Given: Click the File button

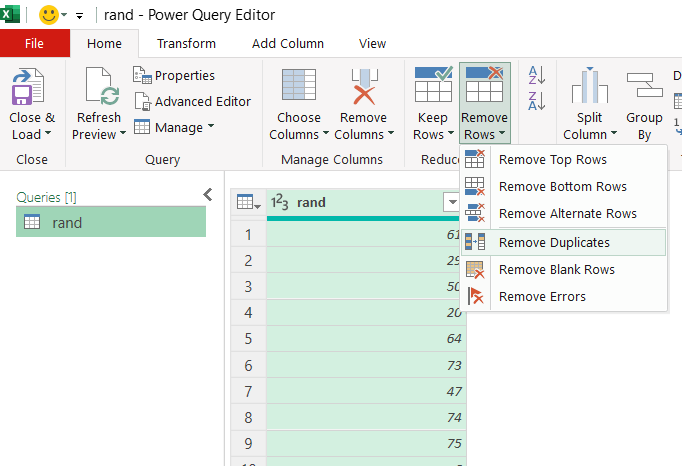Looking at the screenshot, I should pyautogui.click(x=35, y=43).
